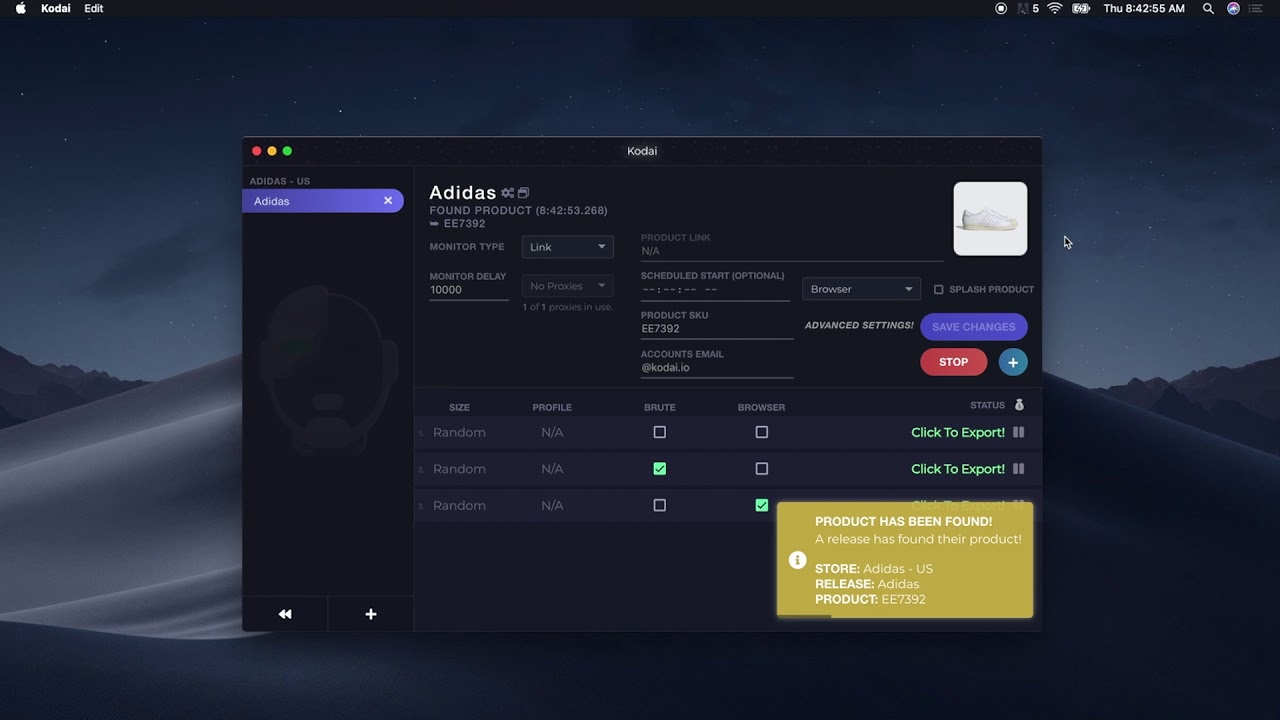Enable Brute checkbox for the first task
The width and height of the screenshot is (1280, 720).
pos(659,432)
